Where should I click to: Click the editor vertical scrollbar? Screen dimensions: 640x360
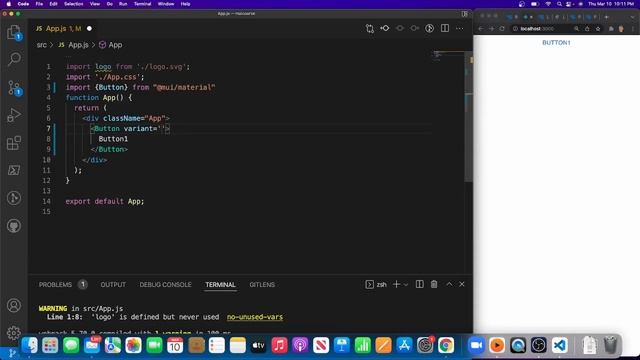point(469,116)
